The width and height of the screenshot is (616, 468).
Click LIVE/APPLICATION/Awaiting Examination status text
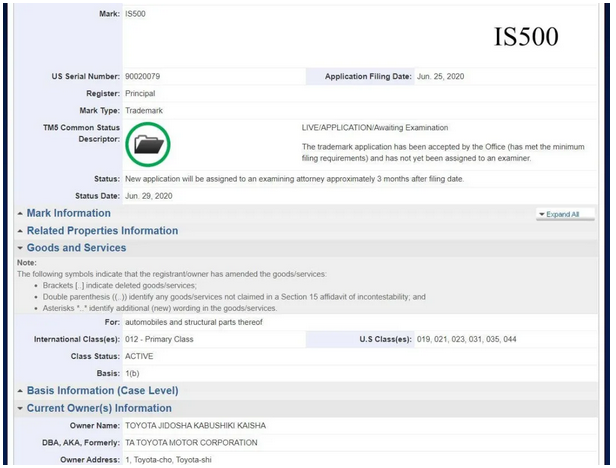375,128
